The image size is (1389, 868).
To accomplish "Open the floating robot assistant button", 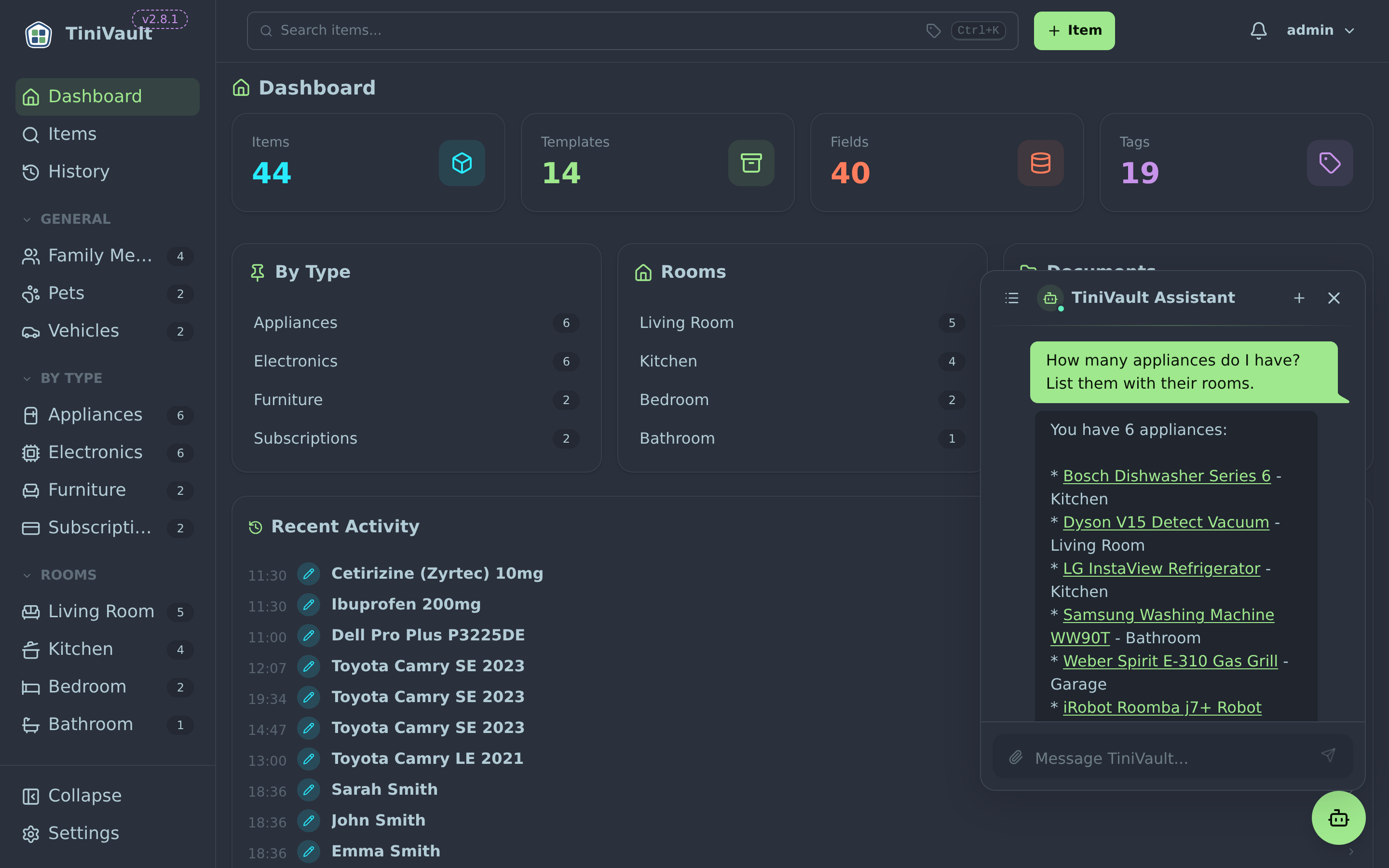I will (1338, 817).
